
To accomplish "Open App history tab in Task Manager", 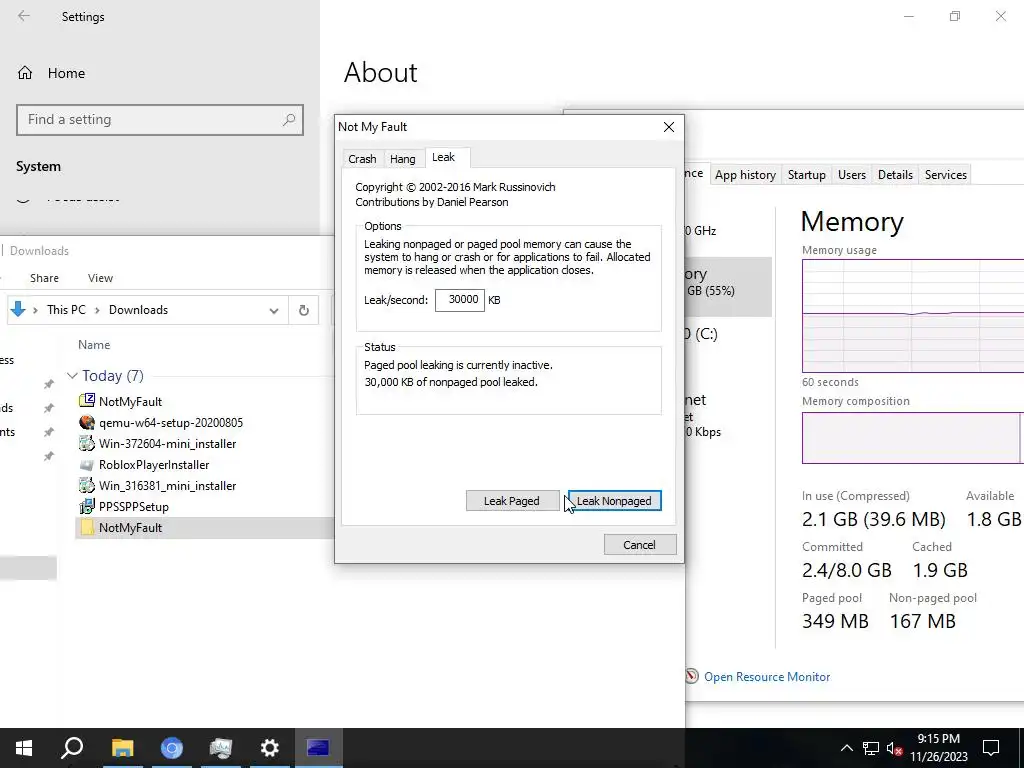I will (745, 175).
